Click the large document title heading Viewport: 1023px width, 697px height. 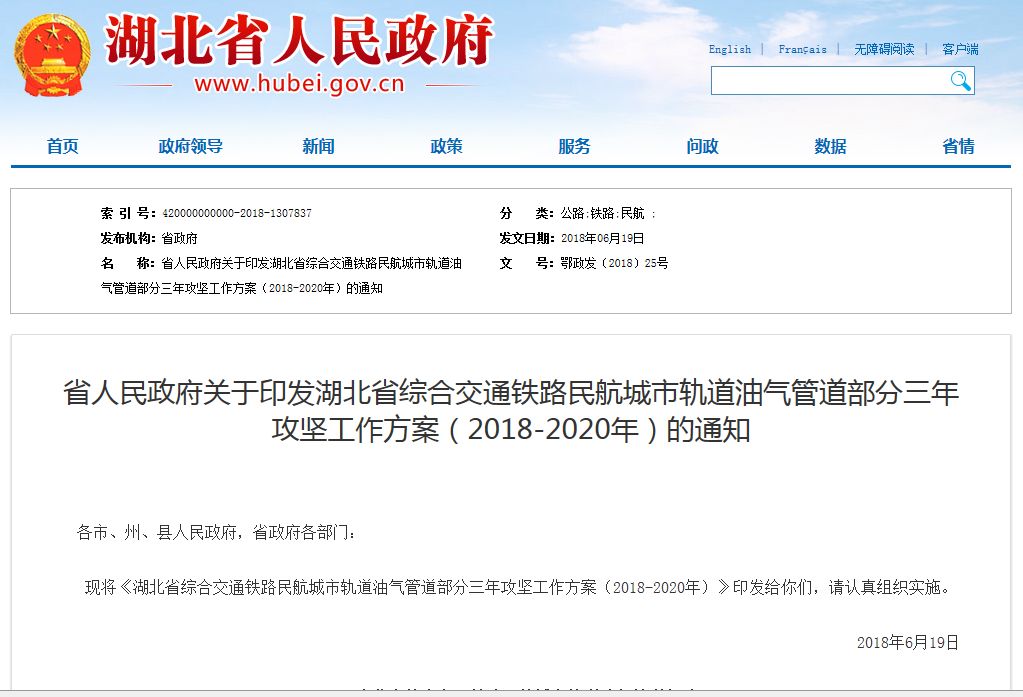[x=511, y=411]
